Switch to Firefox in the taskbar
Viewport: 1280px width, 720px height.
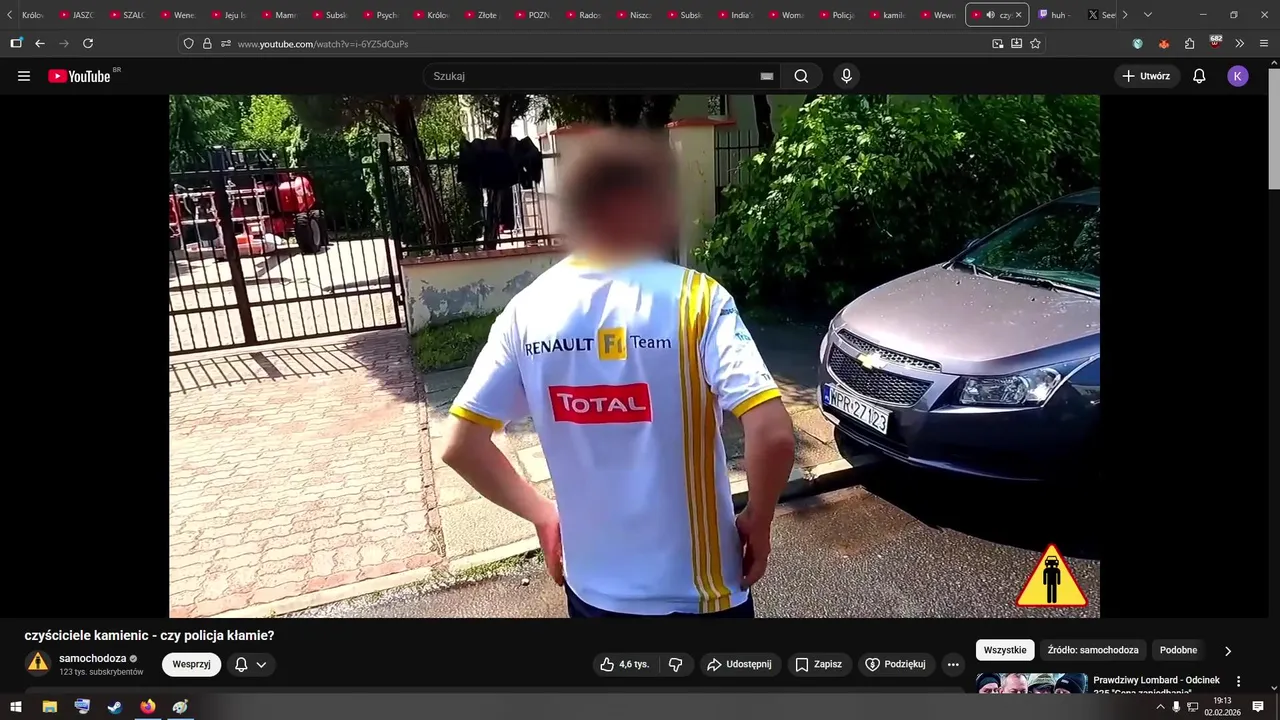[x=148, y=707]
